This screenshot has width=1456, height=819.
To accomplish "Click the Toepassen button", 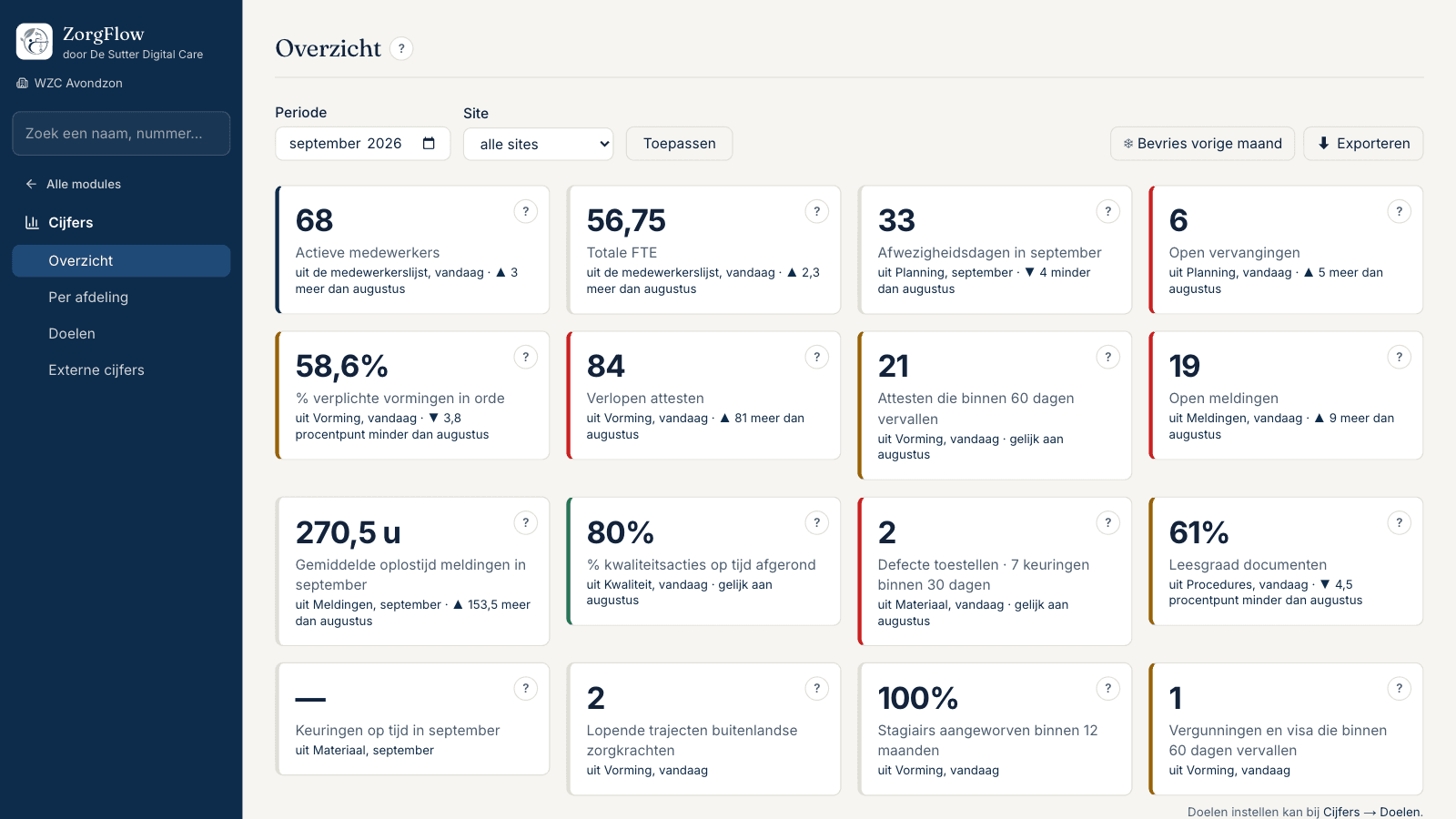I will [679, 144].
